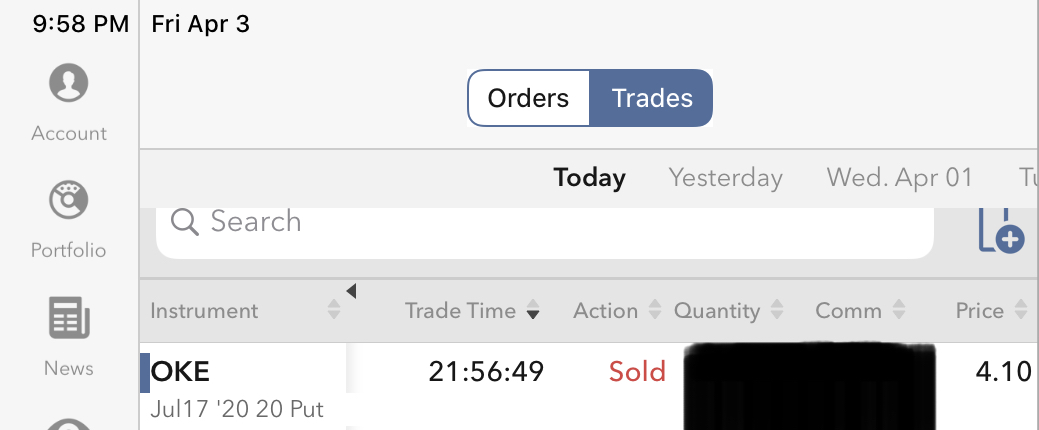1039x430 pixels.
Task: Sort by Instrument column arrows
Action: (334, 311)
